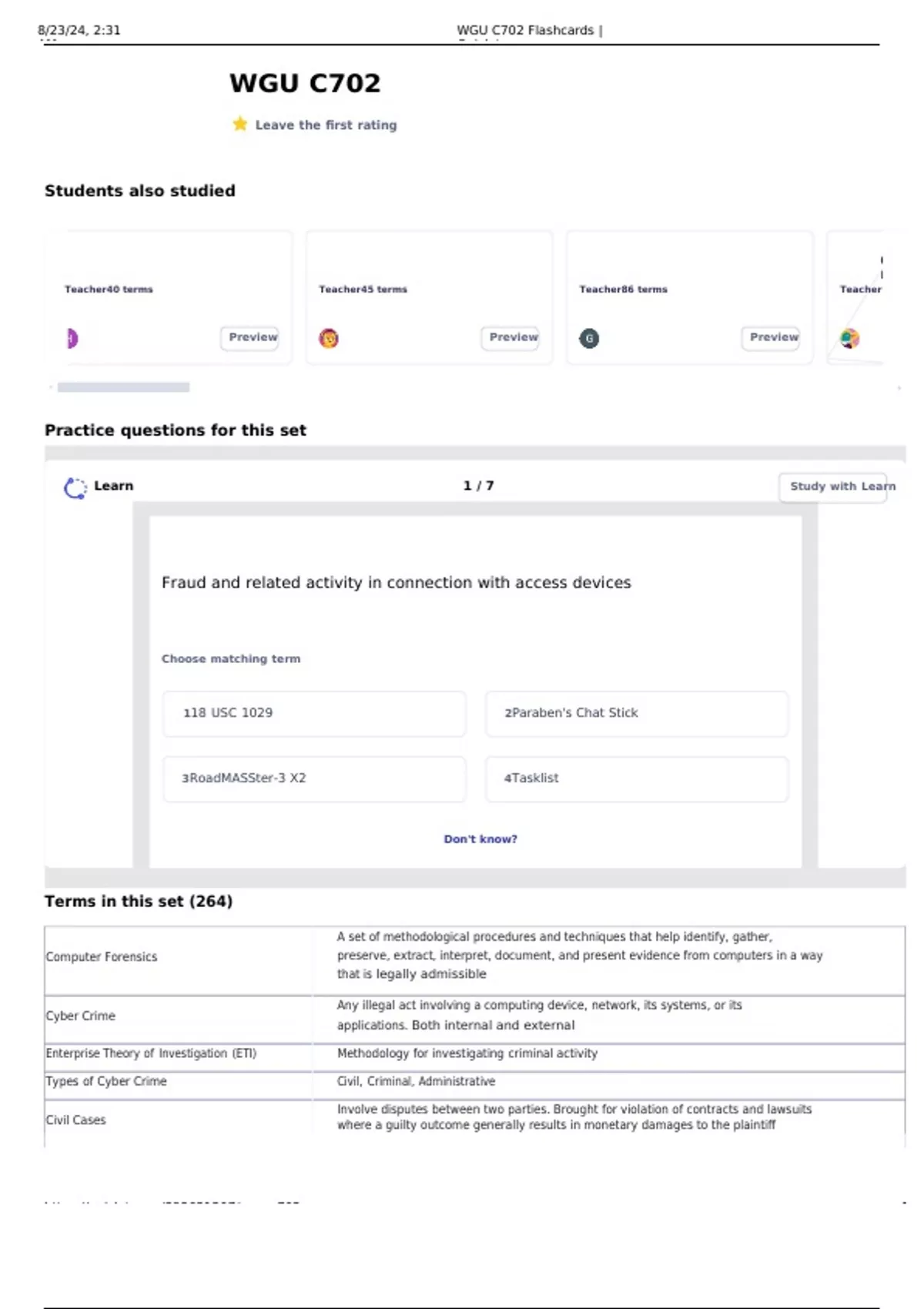
Task: Click the colorful avatar on fourth card
Action: 849,338
